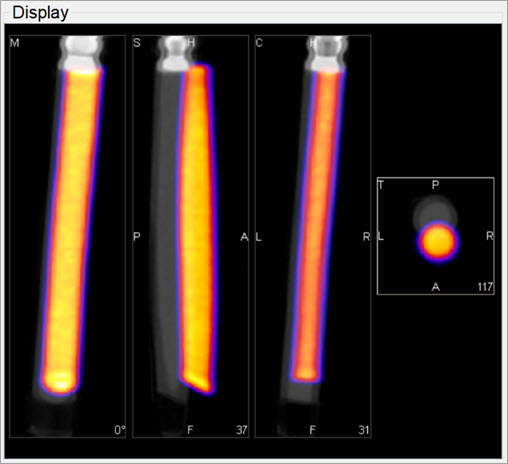Click the F foot marker in sagittal view

(190, 430)
